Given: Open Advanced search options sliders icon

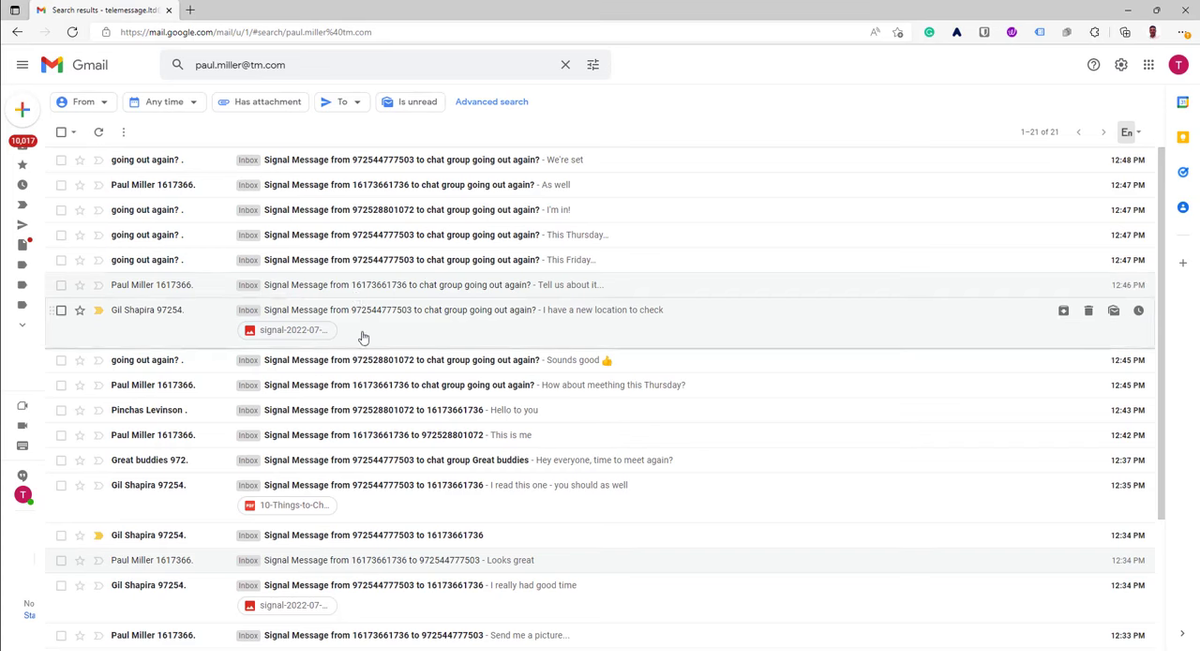Looking at the screenshot, I should [x=593, y=64].
